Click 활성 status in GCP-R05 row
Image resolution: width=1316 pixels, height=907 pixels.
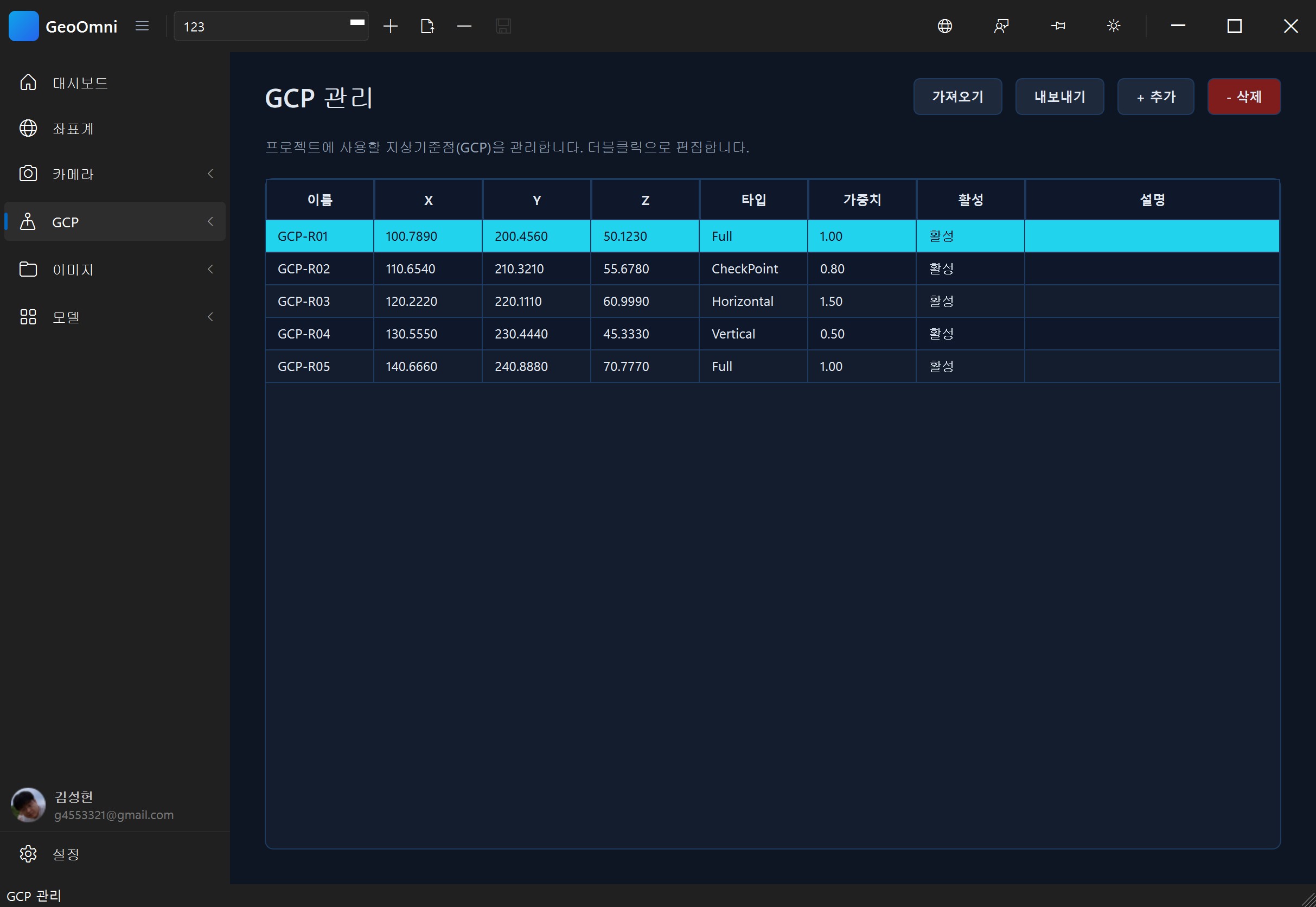pos(942,367)
